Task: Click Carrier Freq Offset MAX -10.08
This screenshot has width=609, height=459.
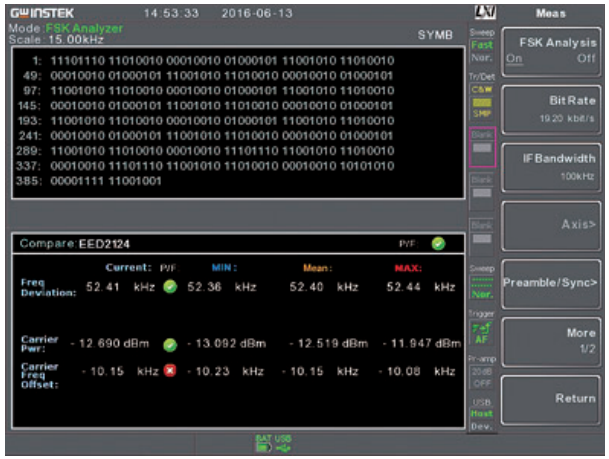Action: [400, 371]
